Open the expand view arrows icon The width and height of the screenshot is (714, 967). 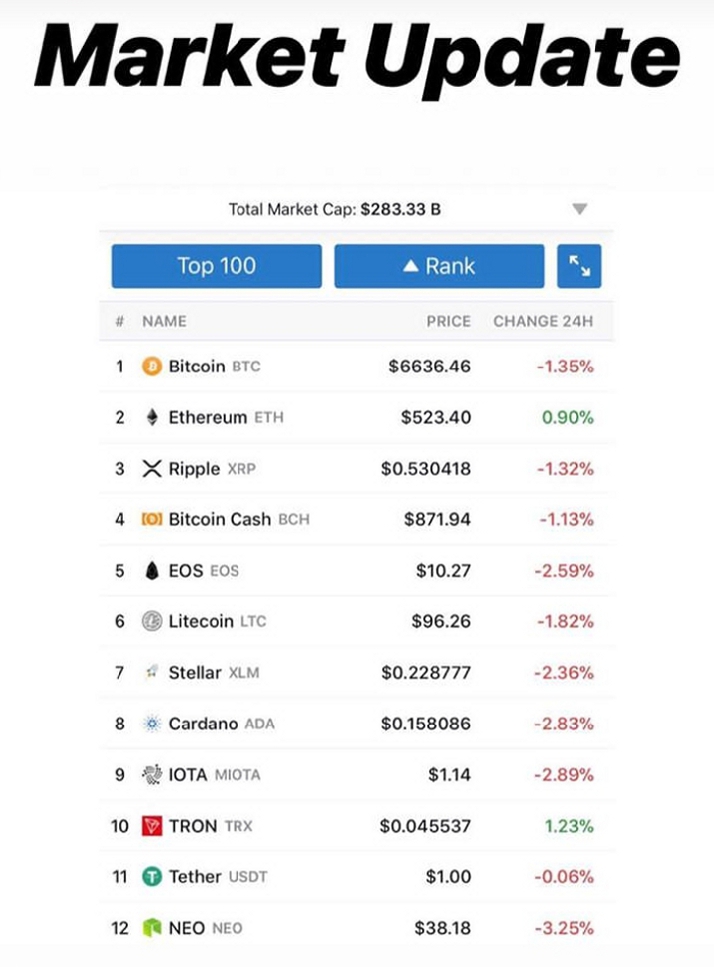(579, 266)
